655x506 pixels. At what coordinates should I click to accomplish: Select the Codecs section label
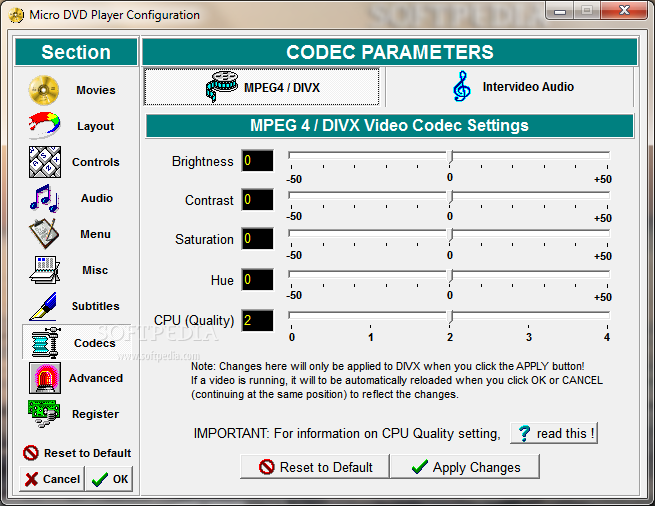pyautogui.click(x=94, y=343)
